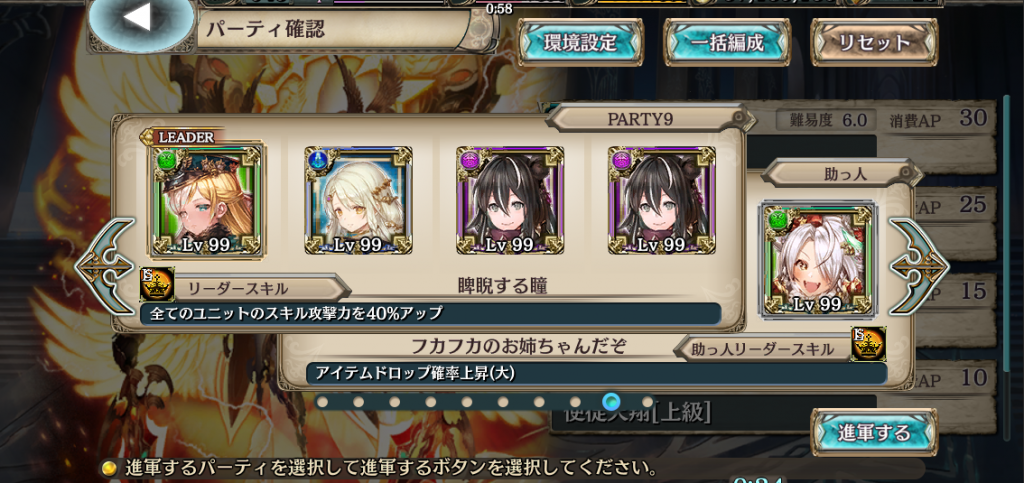Image resolution: width=1024 pixels, height=483 pixels.
Task: Click the 助っ人 label tab
Action: 842,173
